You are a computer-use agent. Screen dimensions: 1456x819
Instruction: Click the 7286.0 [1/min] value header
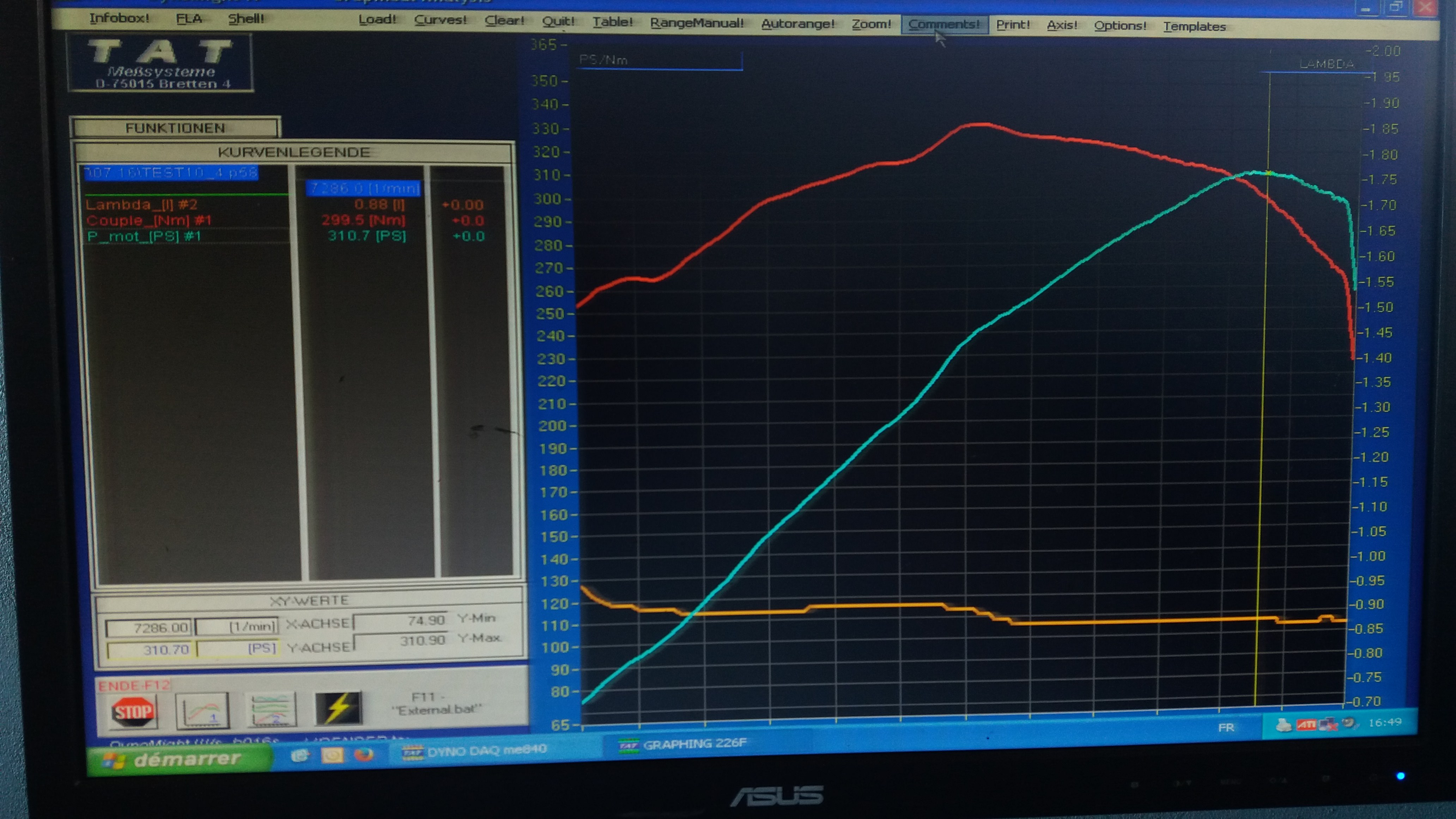(x=364, y=188)
